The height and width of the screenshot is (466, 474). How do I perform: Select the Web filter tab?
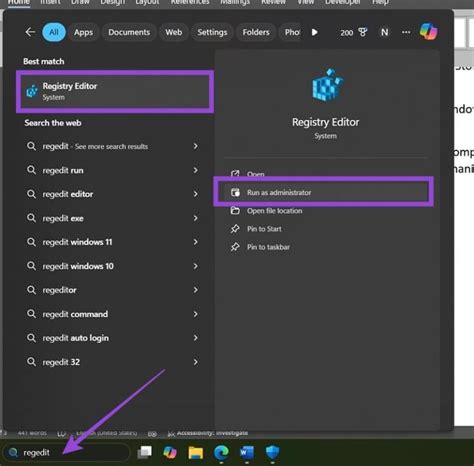174,32
